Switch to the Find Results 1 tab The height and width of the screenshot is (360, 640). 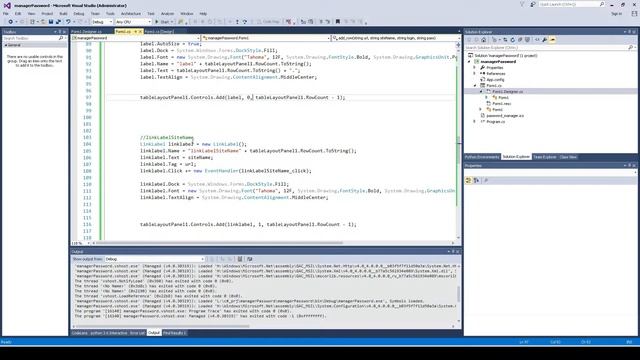[174, 333]
